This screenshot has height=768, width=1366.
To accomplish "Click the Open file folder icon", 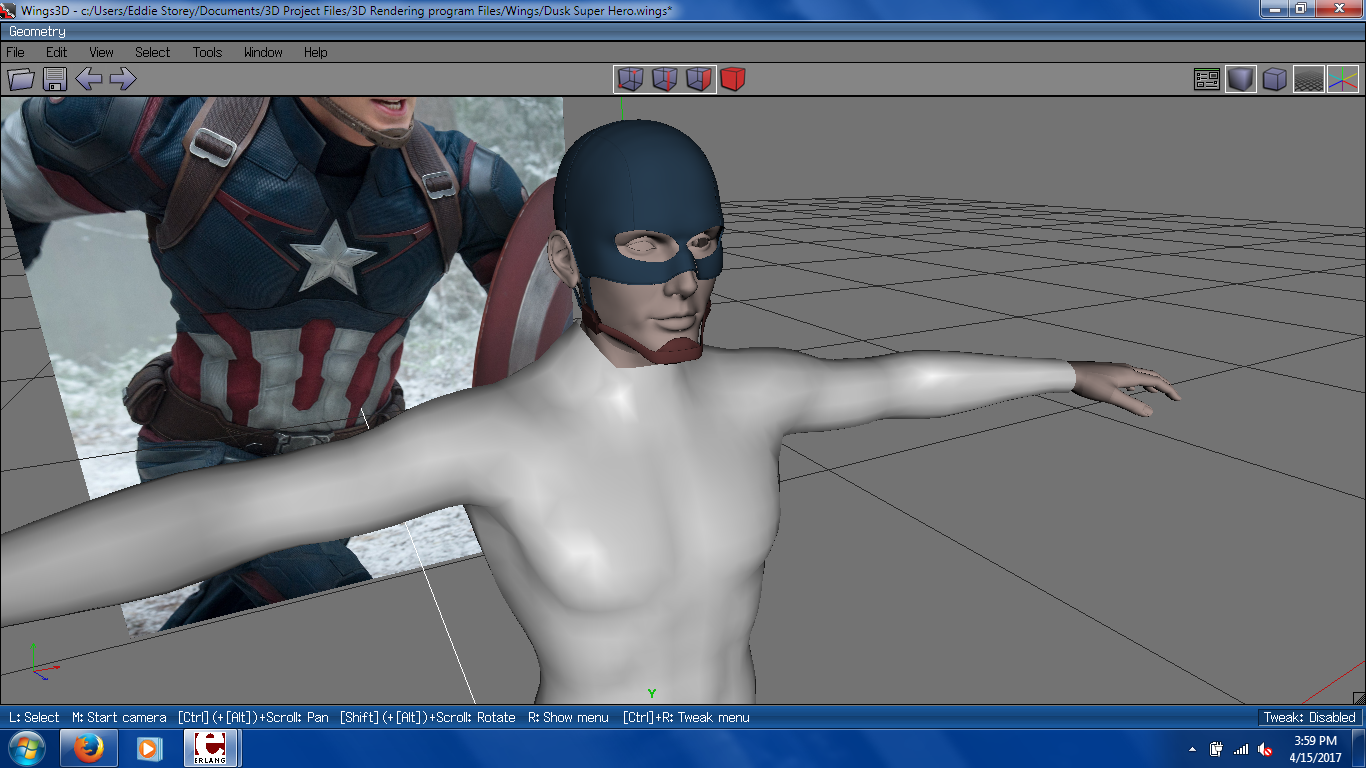I will click(21, 79).
